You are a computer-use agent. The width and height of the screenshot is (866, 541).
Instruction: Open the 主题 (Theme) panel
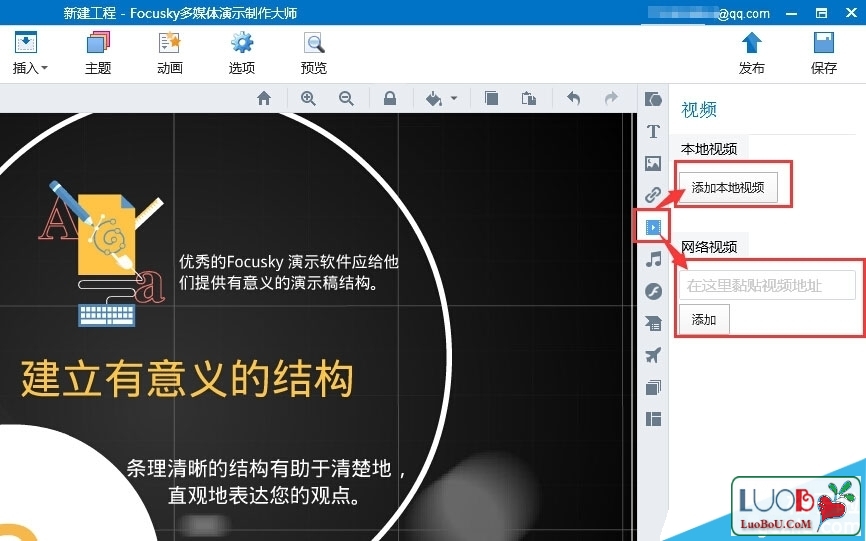(98, 53)
